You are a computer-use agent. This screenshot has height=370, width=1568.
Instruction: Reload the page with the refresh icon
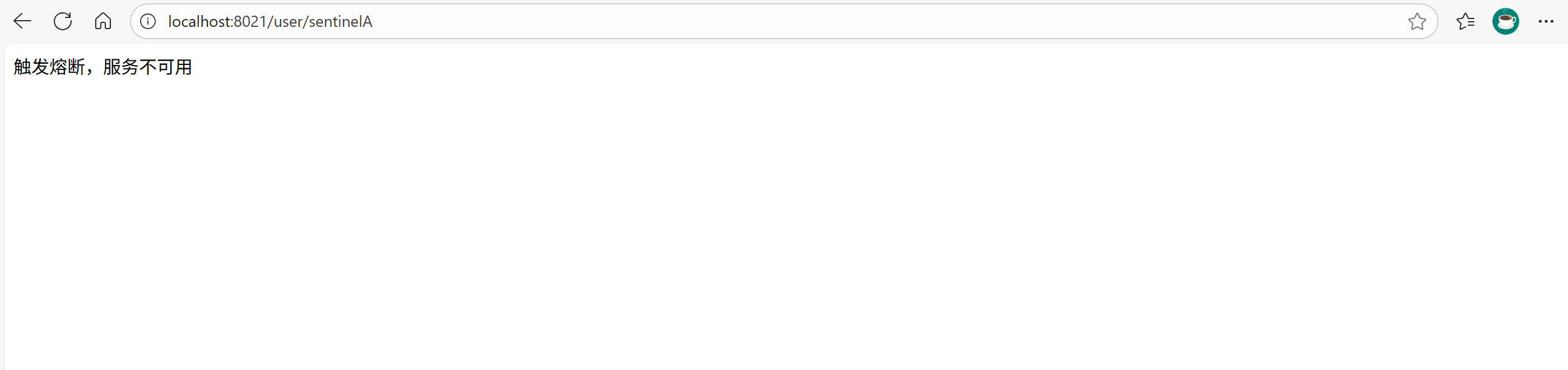point(63,21)
